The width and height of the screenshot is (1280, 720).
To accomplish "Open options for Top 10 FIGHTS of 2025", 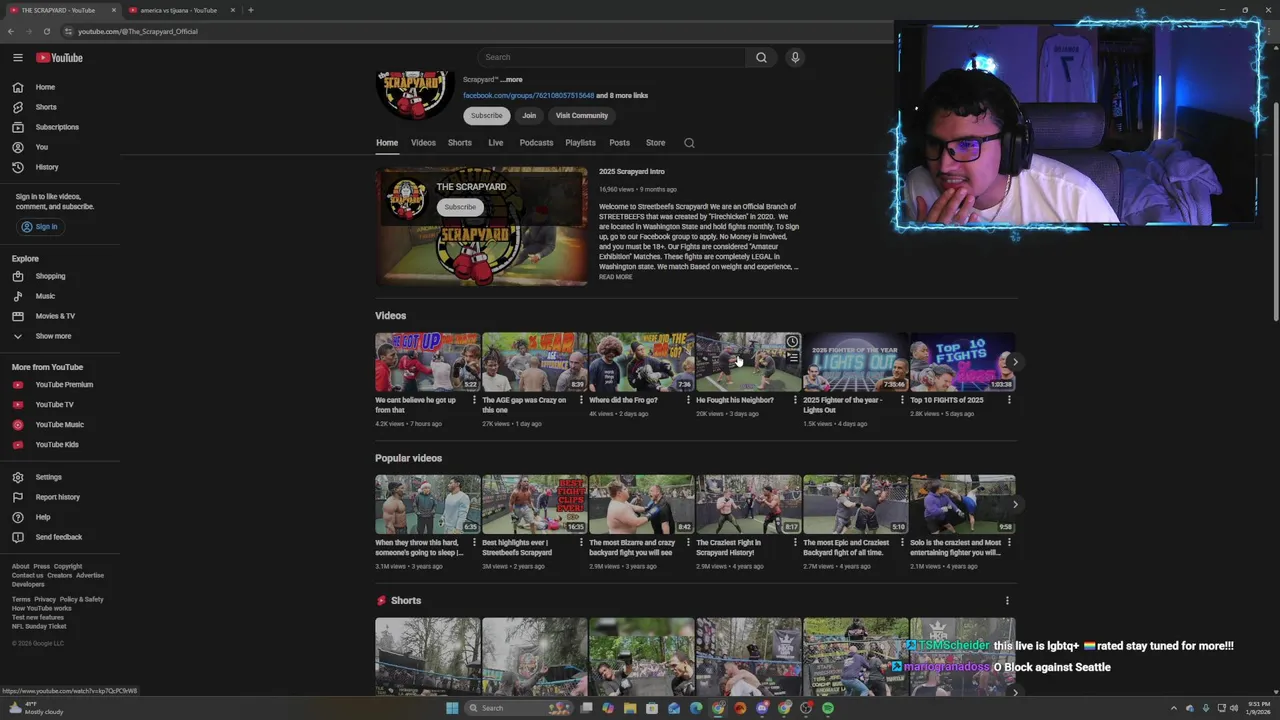I will coord(1009,400).
